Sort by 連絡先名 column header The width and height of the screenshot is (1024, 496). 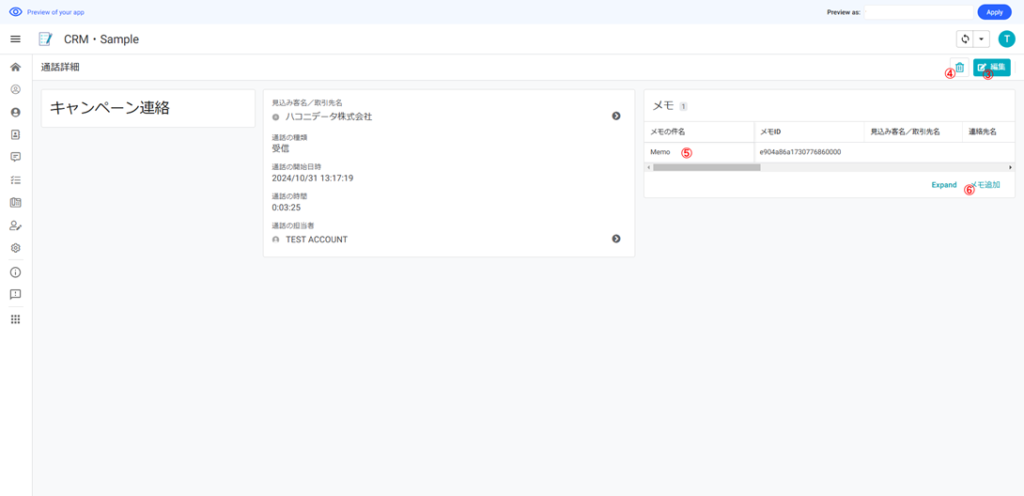tap(982, 132)
